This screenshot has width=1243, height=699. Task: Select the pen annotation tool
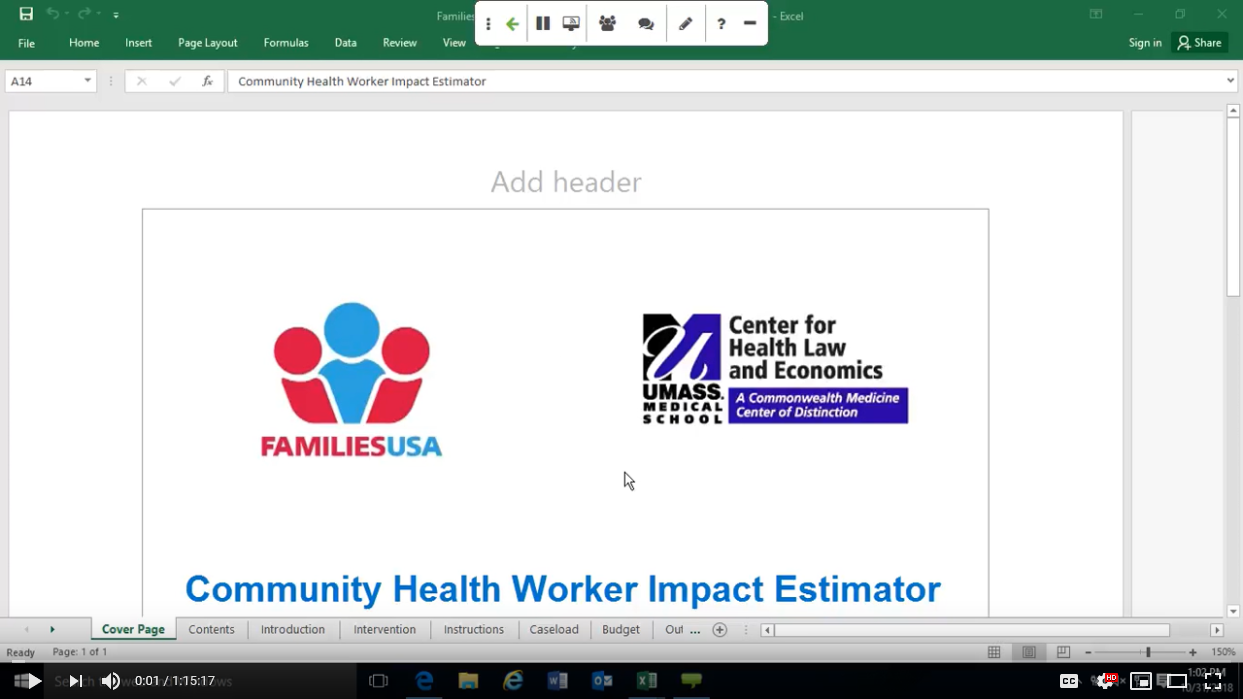coord(685,24)
